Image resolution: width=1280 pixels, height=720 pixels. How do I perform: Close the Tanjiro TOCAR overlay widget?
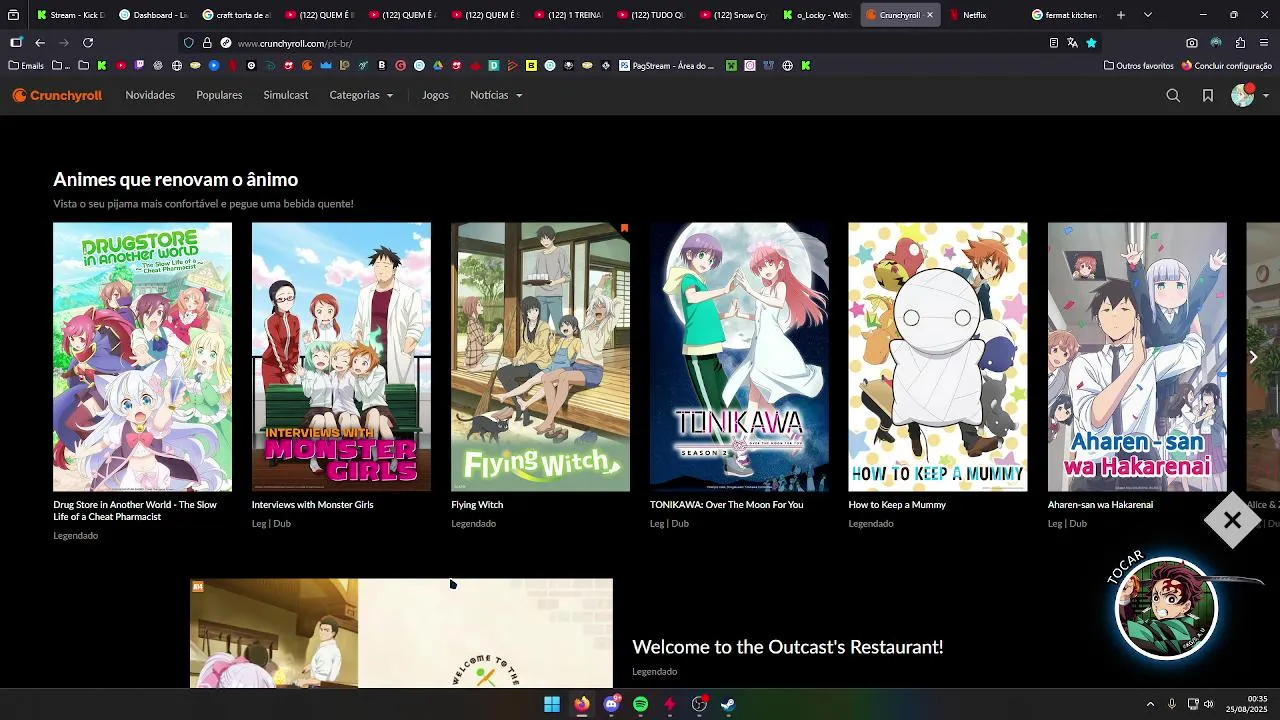1232,521
